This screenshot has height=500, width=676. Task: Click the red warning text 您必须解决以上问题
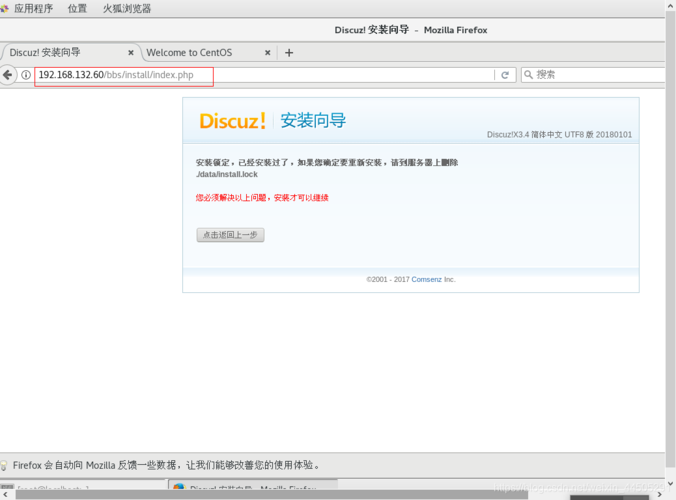pos(230,198)
